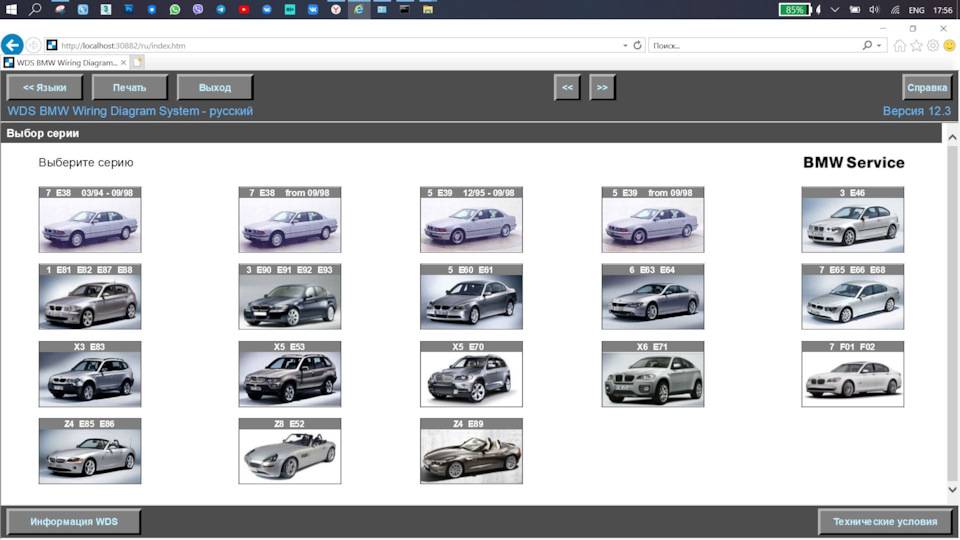Screen dimensions: 960x540
Task: Select the 7 E38 03/94 - 09/98 series
Action: [x=90, y=220]
